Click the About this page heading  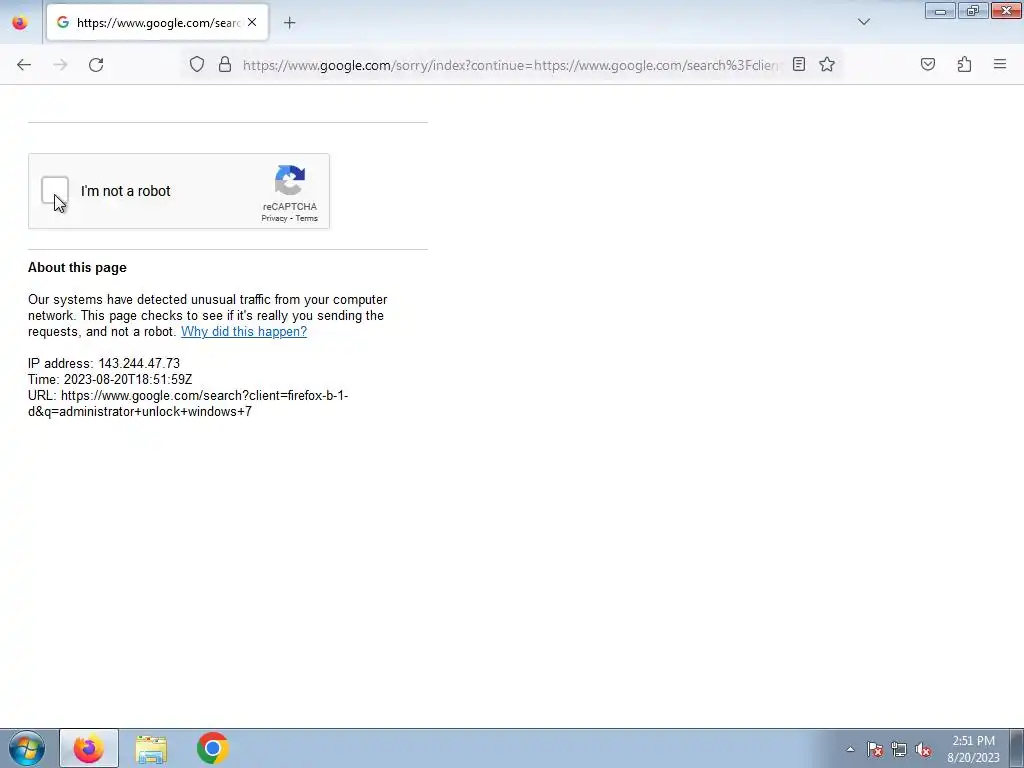(77, 268)
